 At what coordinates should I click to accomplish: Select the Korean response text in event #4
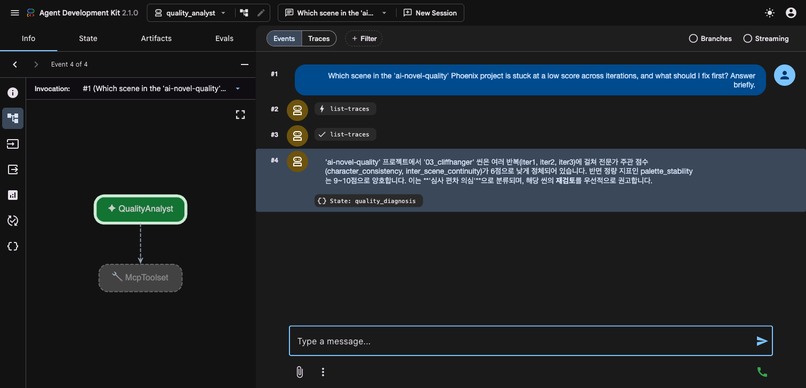509,171
